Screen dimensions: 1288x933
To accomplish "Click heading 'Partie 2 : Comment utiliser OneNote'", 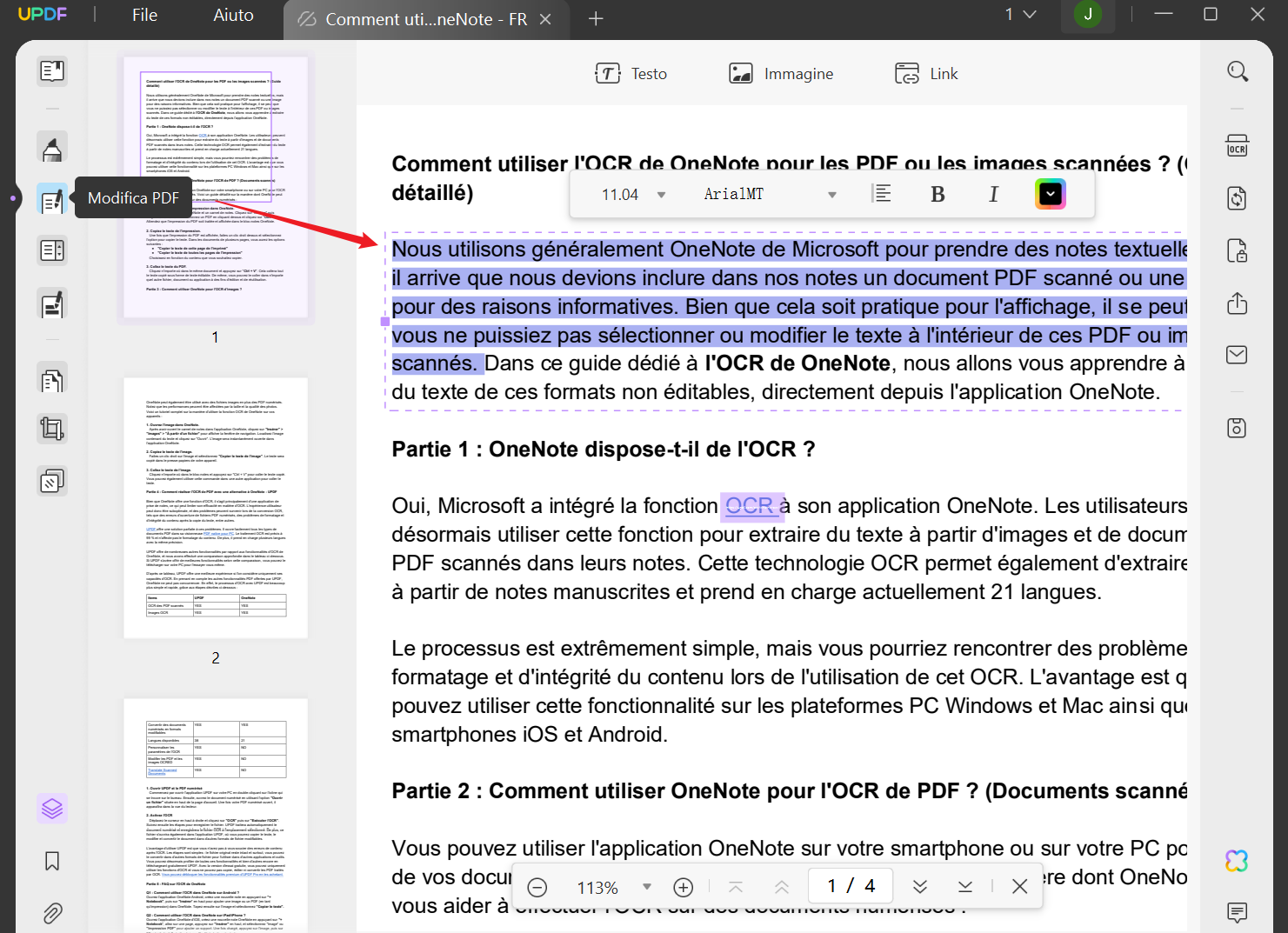I will coord(789,791).
